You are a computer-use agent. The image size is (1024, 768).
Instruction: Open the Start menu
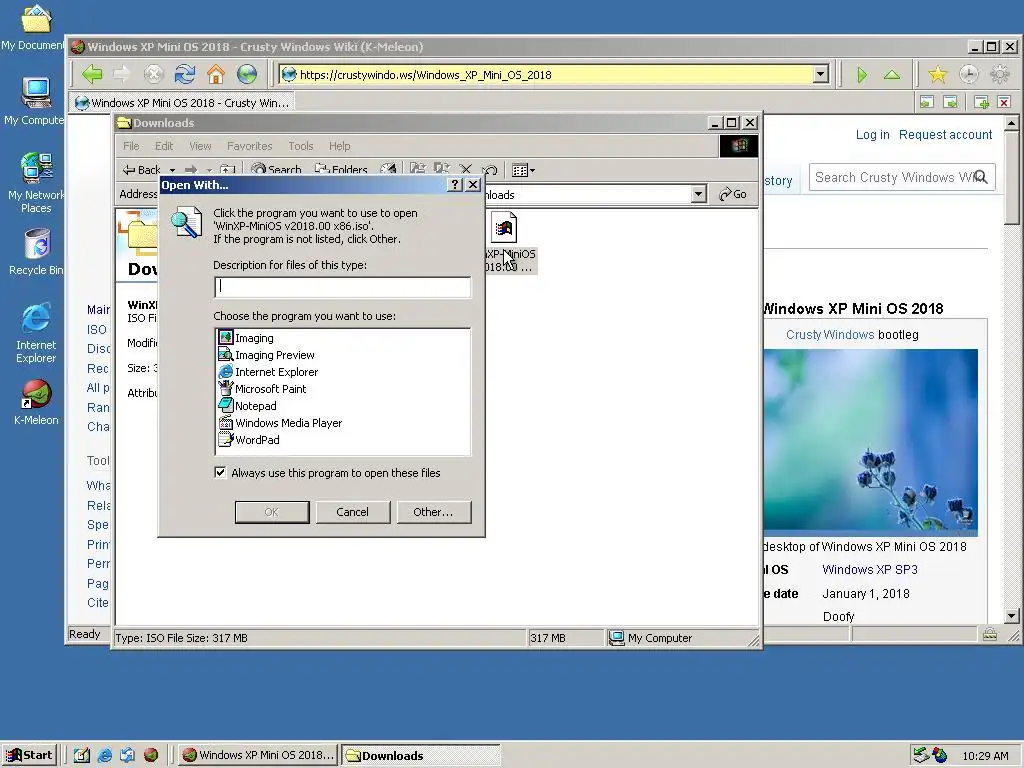29,755
